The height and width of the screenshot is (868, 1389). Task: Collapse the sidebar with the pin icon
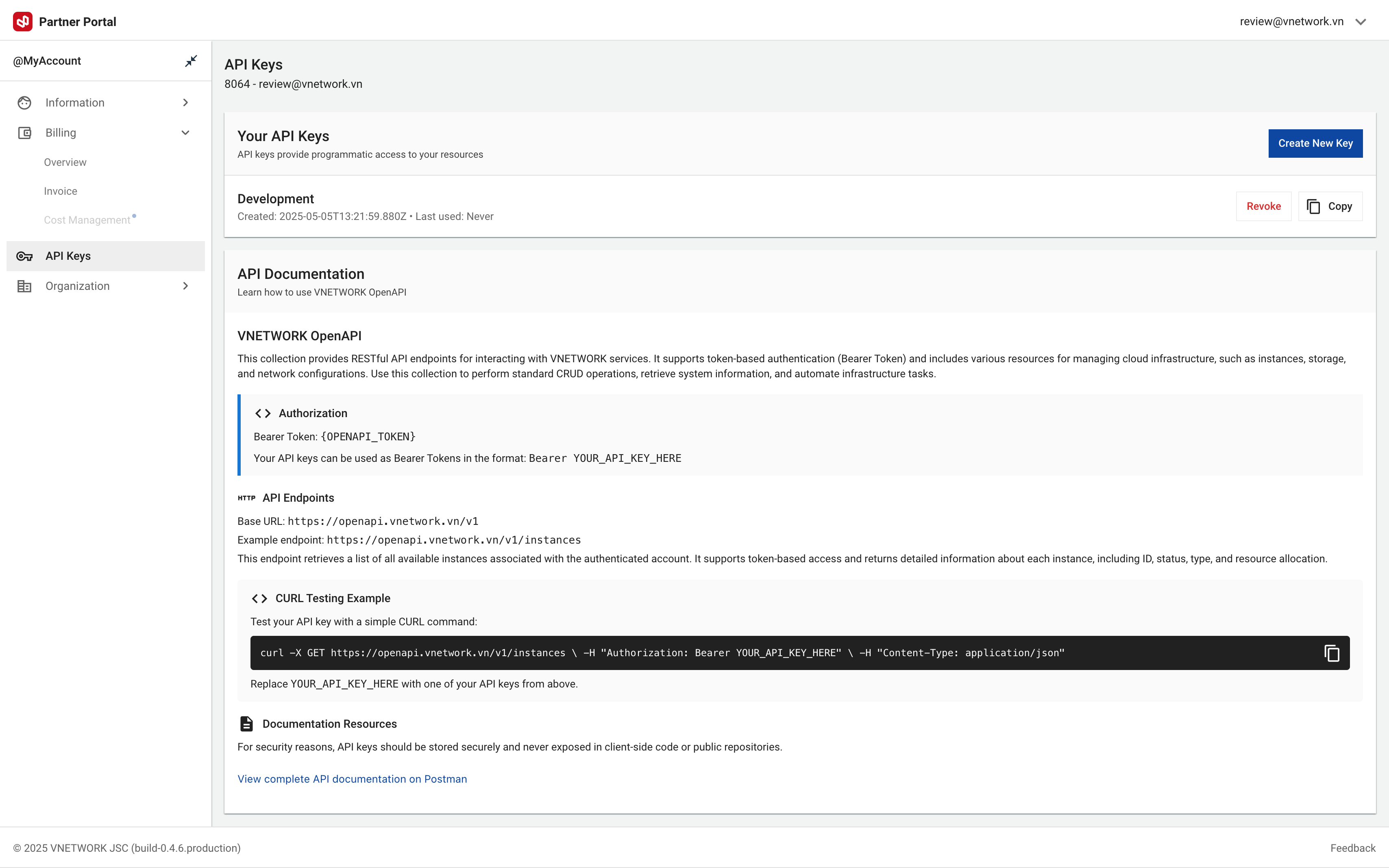point(191,61)
